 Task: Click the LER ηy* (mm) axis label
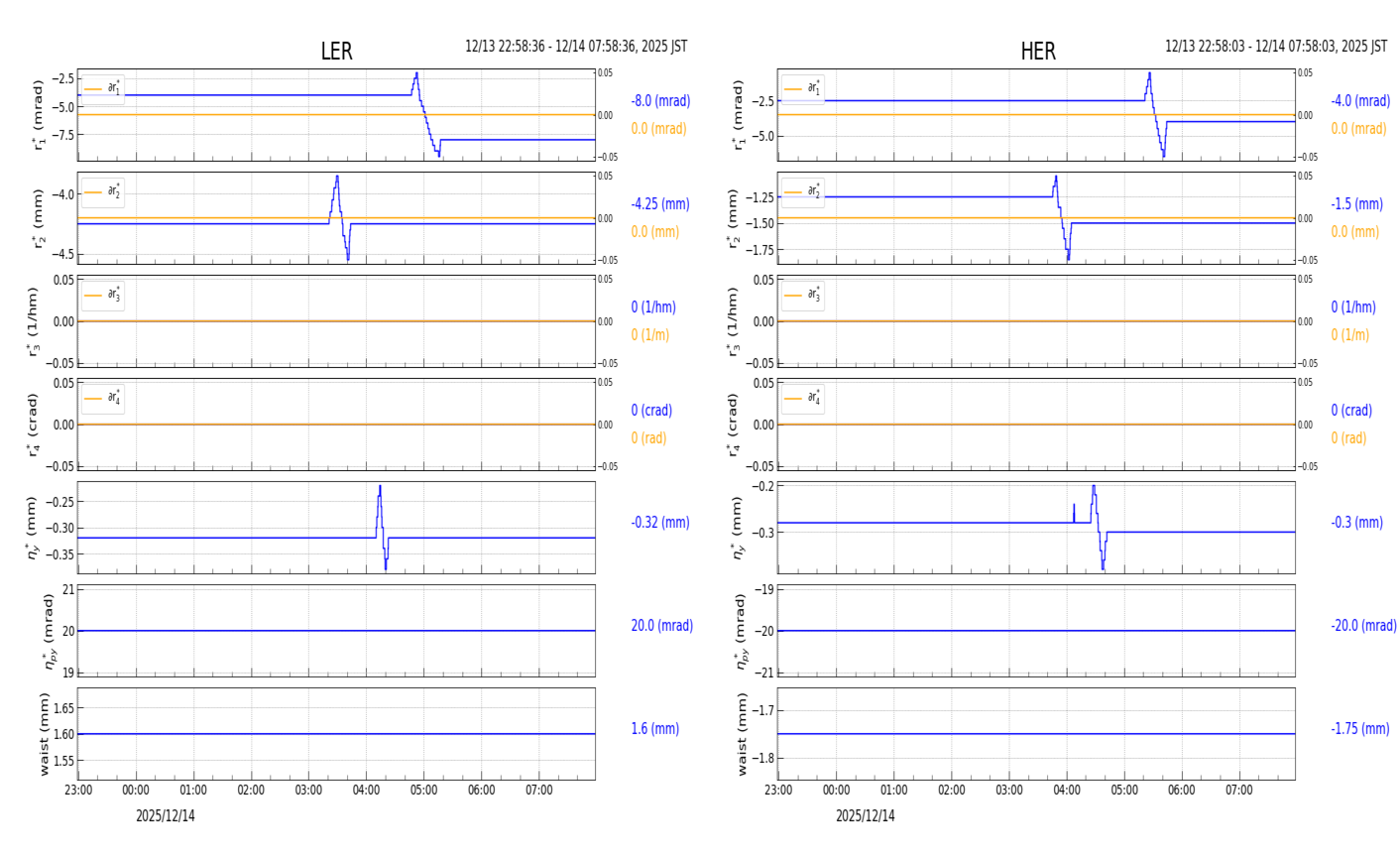pyautogui.click(x=33, y=528)
